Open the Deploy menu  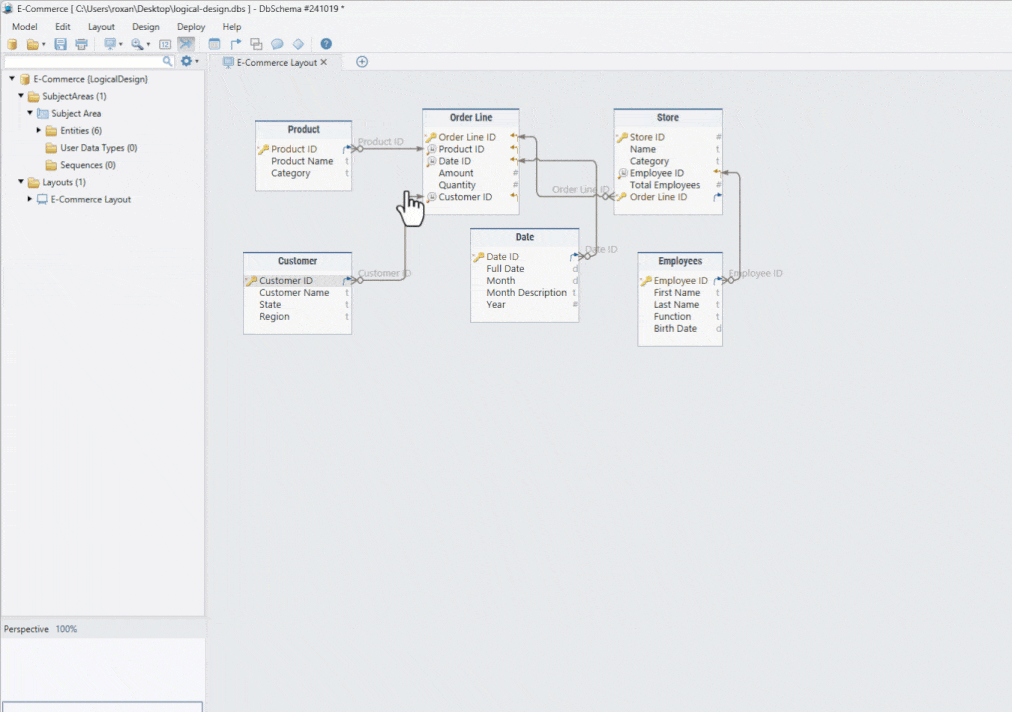(191, 26)
